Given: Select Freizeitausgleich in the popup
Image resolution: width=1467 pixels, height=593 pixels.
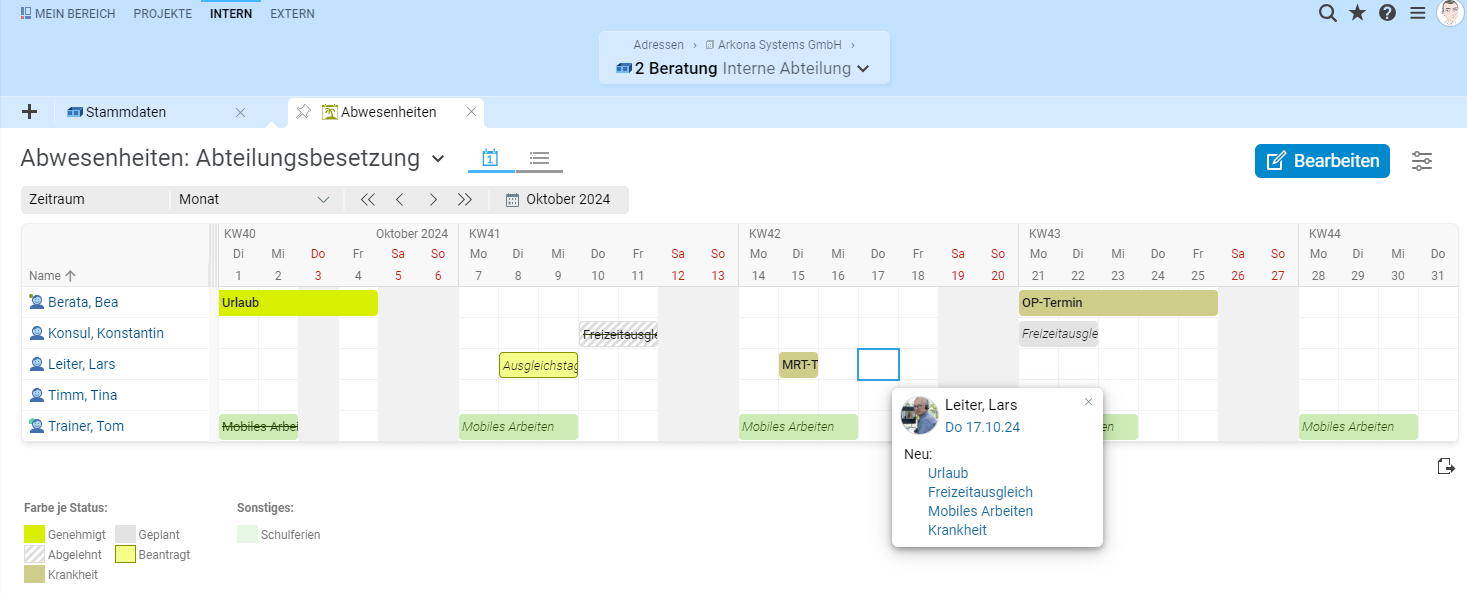Looking at the screenshot, I should pos(980,492).
